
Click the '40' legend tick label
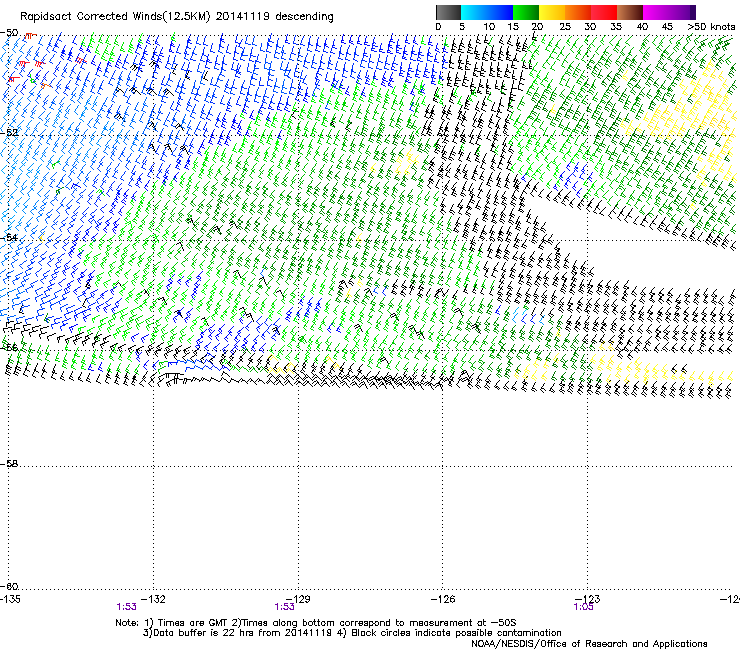pyautogui.click(x=642, y=27)
